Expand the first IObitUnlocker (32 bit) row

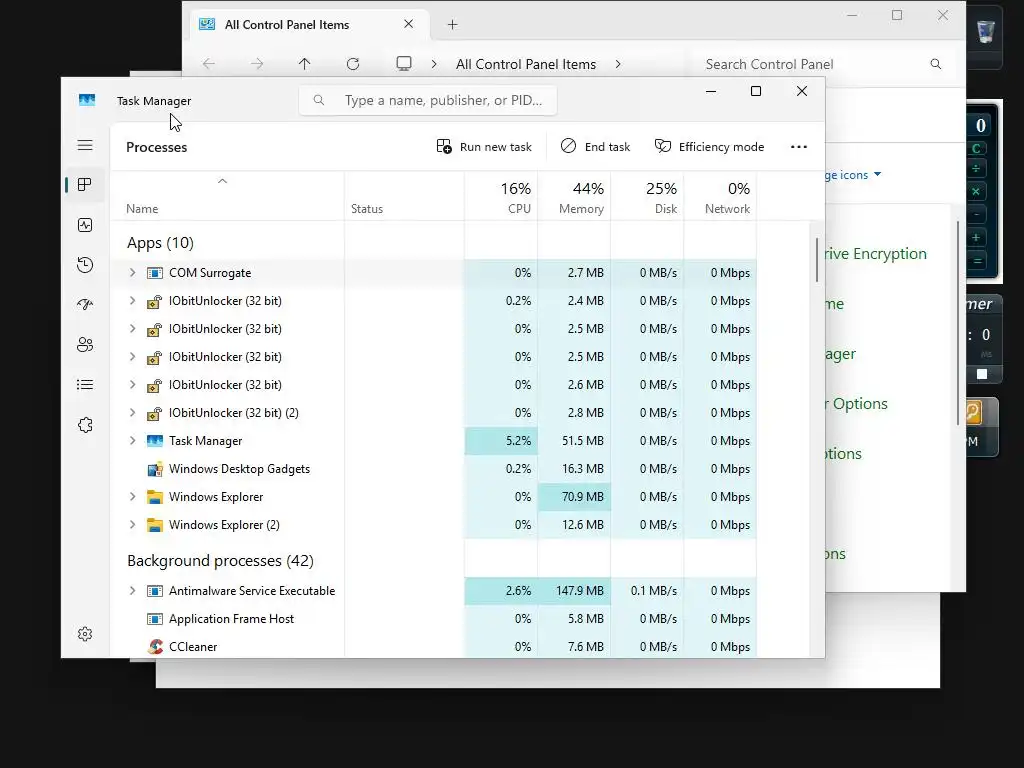tap(133, 300)
